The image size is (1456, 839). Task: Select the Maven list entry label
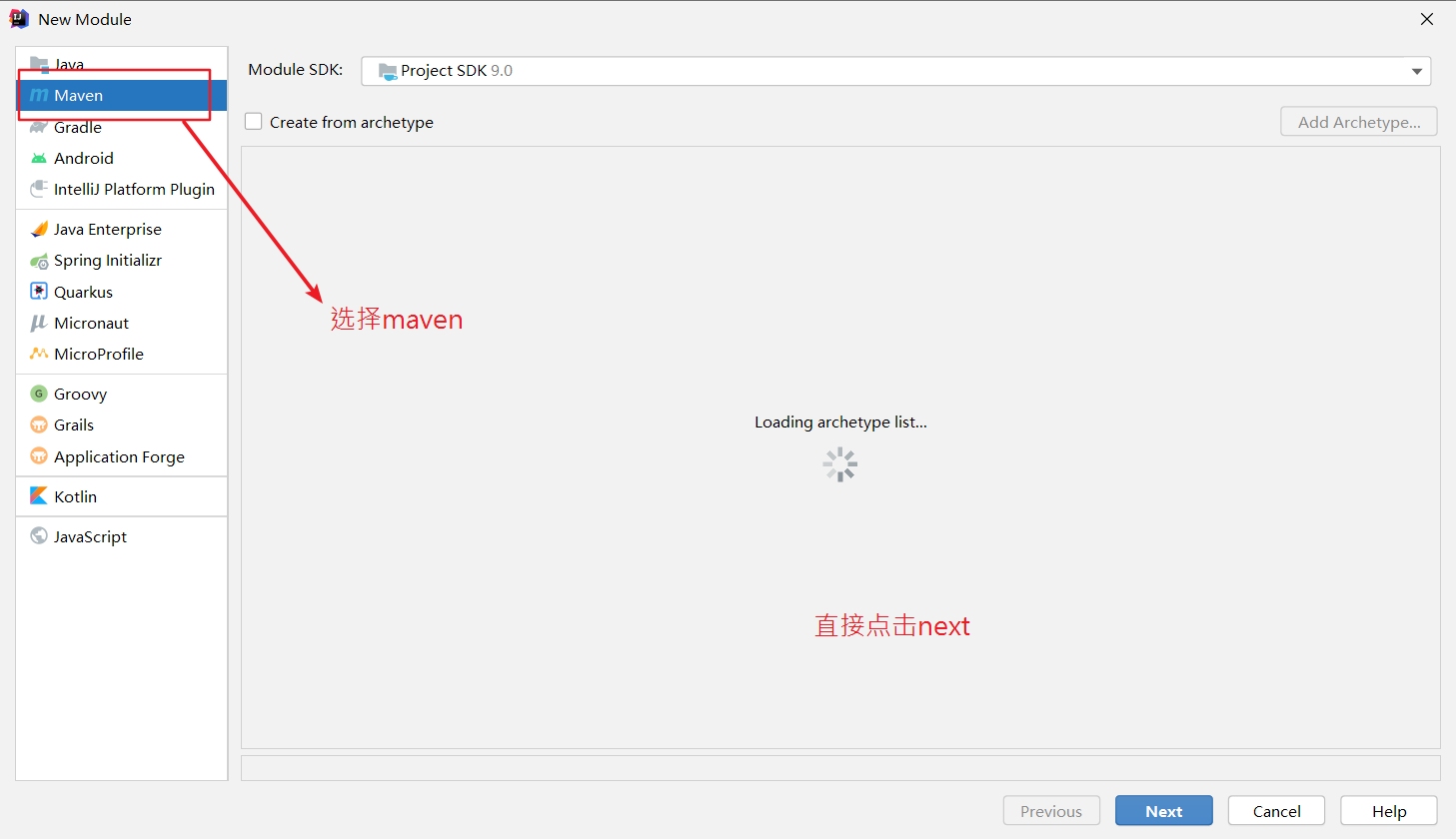pyautogui.click(x=79, y=96)
